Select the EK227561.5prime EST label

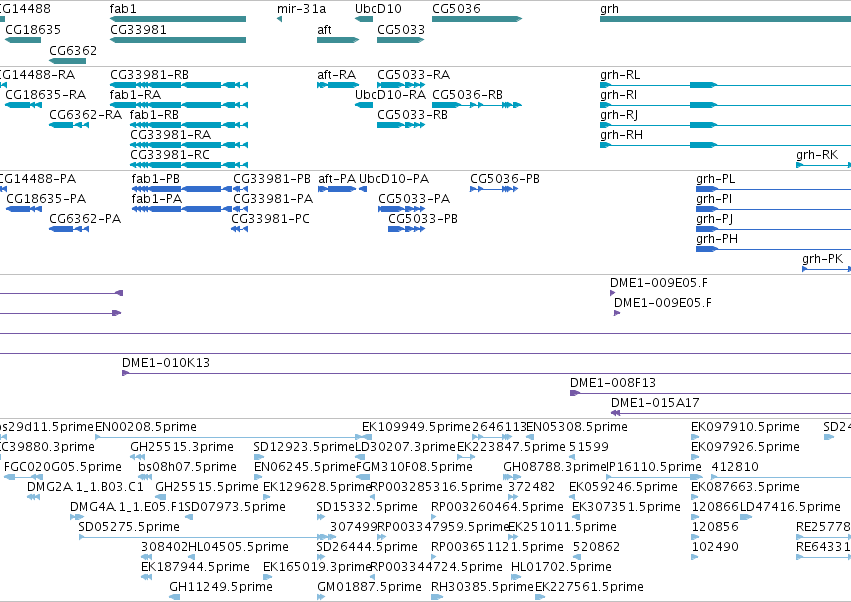pyautogui.click(x=589, y=587)
